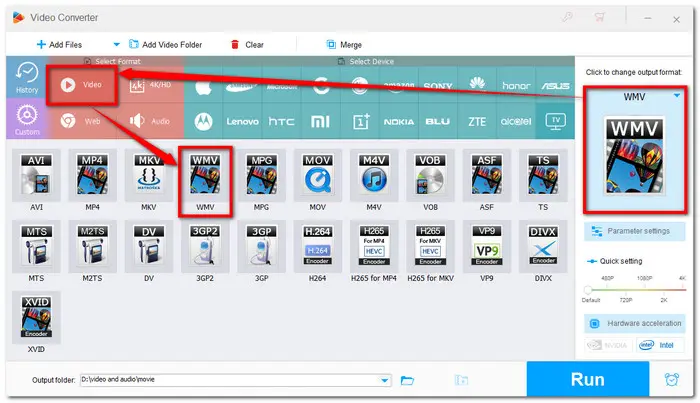Open Parameter settings

[634, 231]
